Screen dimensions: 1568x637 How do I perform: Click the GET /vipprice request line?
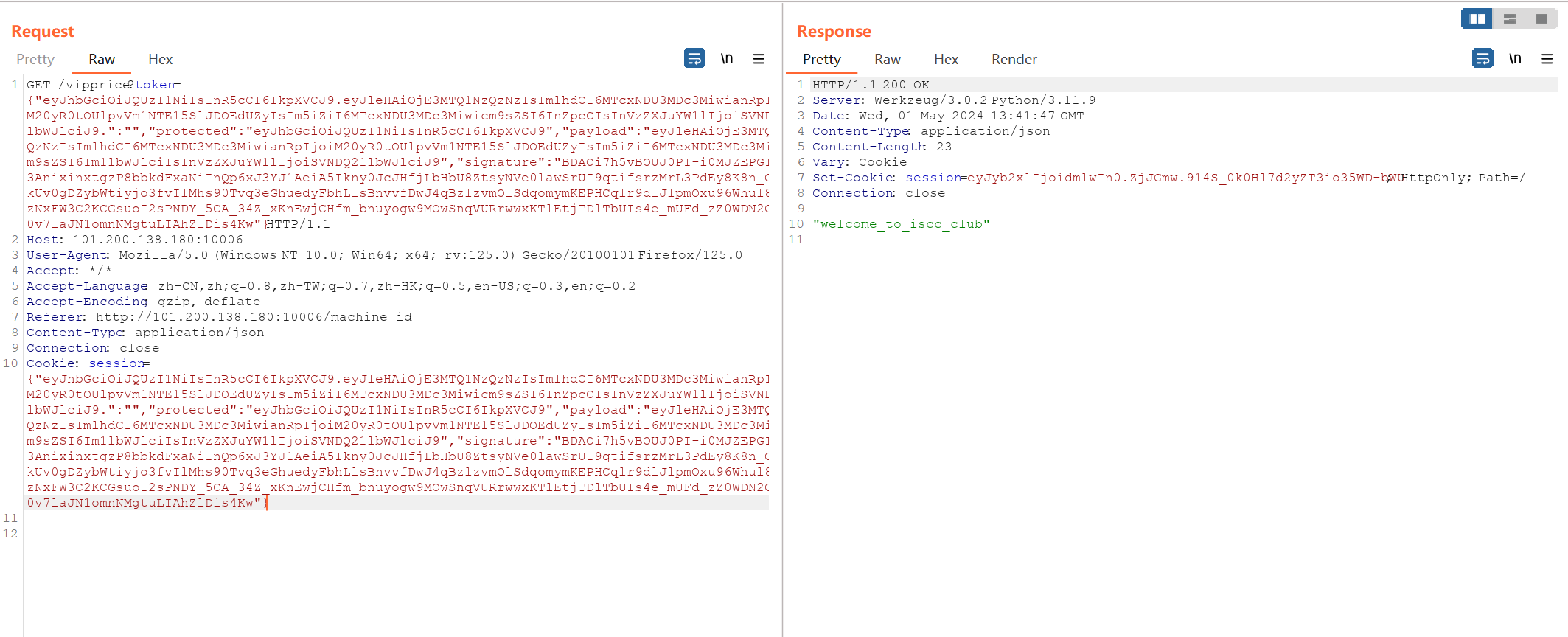point(103,85)
